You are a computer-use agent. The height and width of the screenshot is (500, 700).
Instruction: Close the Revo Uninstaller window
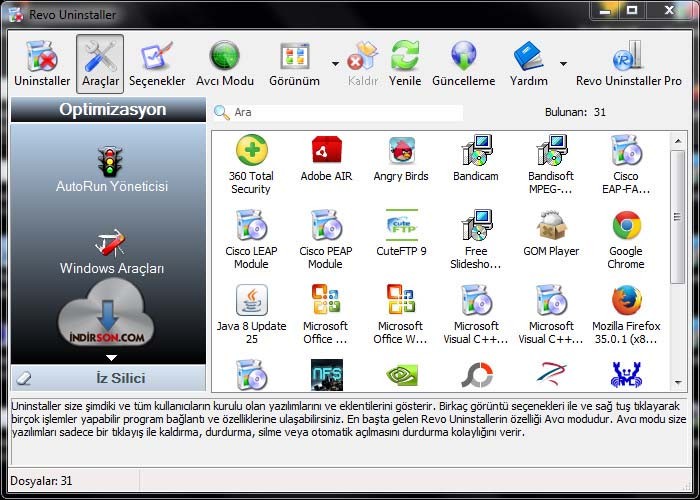point(669,10)
